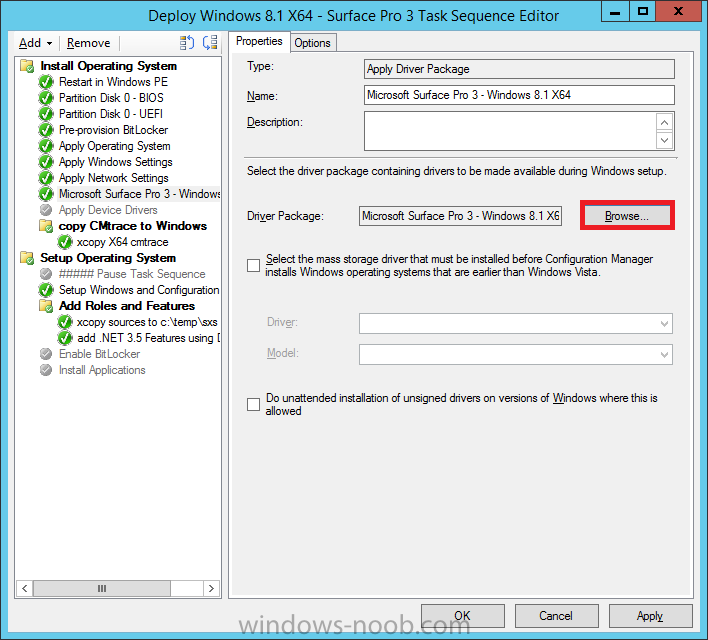Screen dimensions: 708x640
Task: Click the horizontal scrollbar thumb in the step tree
Action: 102,589
